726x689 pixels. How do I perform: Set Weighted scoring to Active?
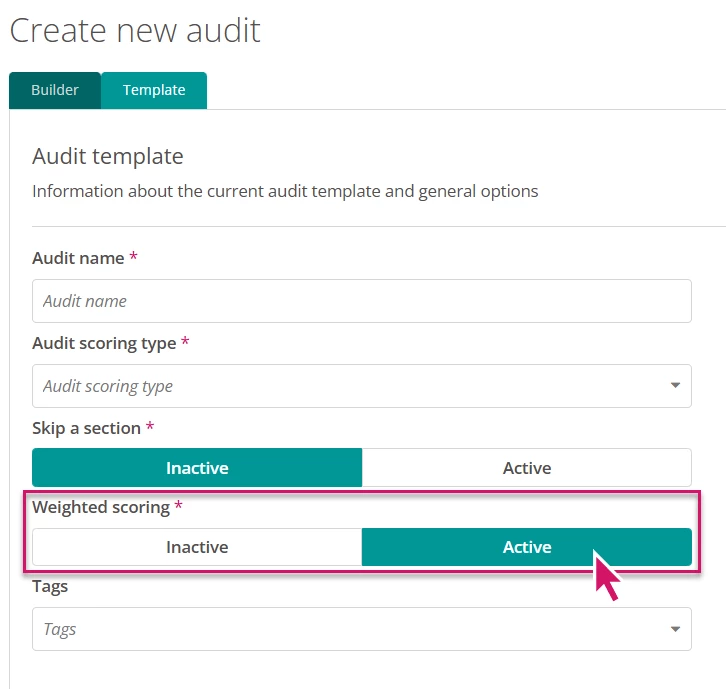[x=527, y=547]
